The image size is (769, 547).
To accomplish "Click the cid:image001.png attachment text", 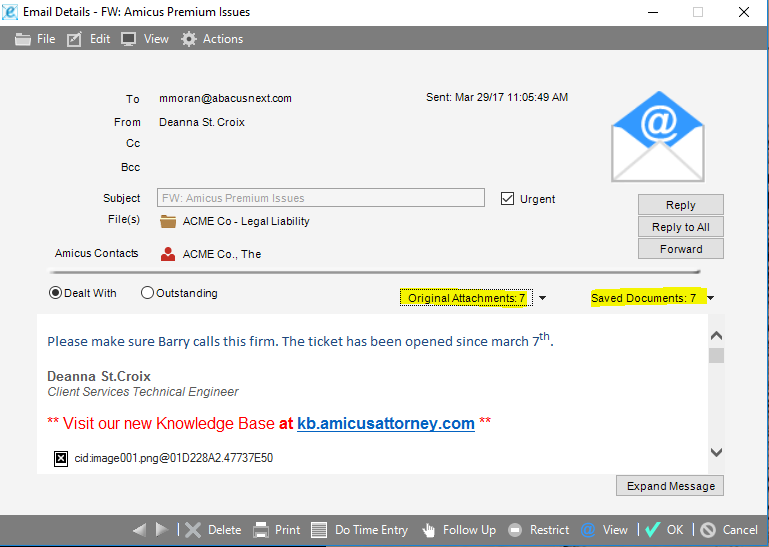I will tap(174, 458).
